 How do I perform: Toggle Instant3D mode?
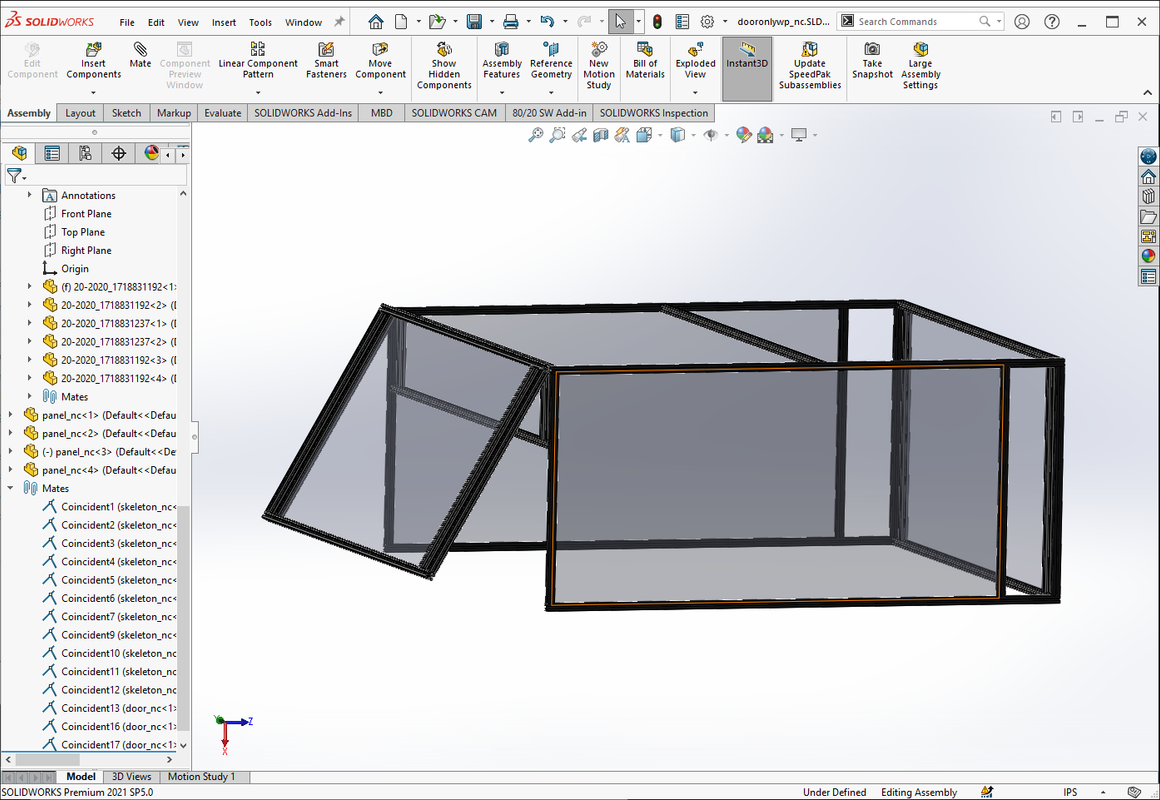tap(747, 68)
